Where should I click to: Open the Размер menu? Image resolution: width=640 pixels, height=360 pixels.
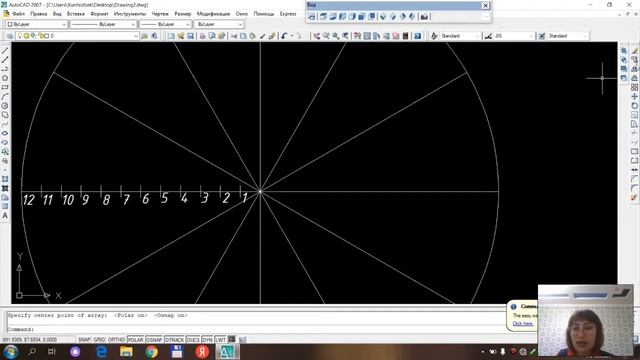(182, 14)
